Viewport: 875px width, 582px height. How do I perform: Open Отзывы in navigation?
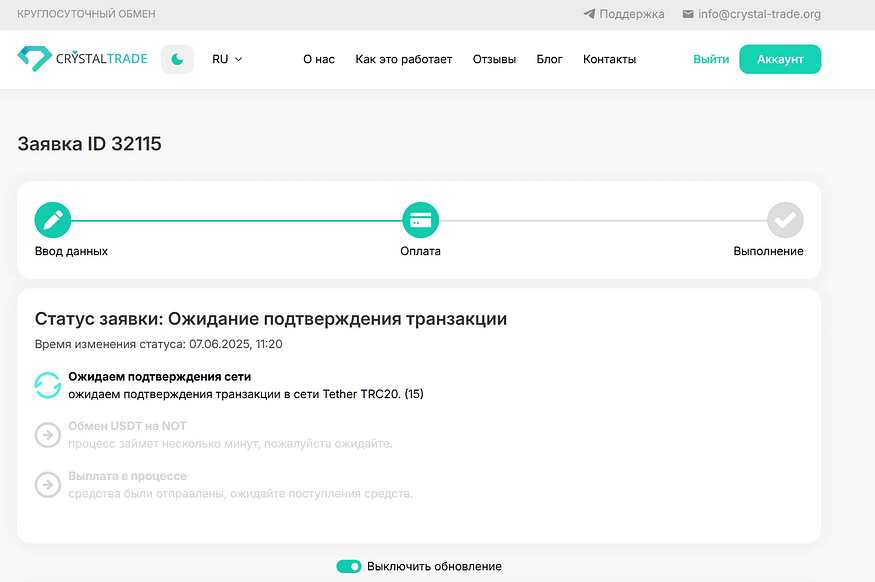coord(494,59)
